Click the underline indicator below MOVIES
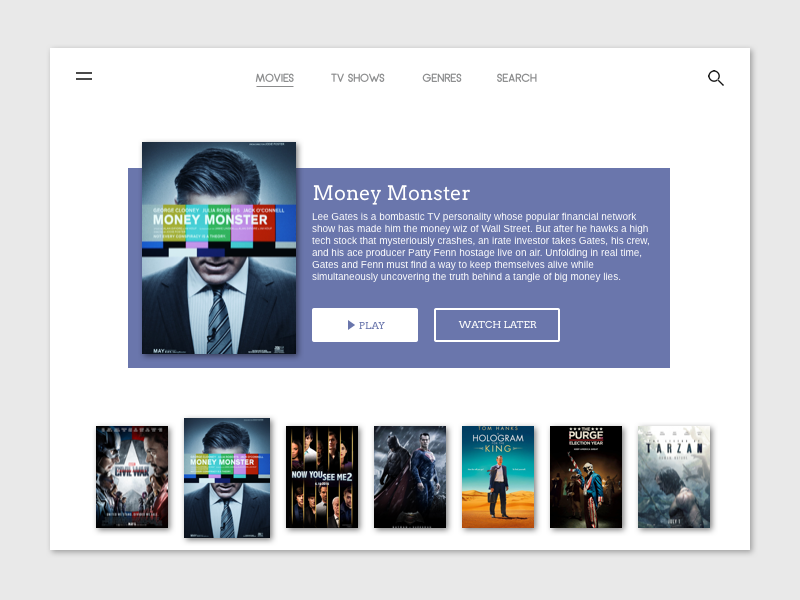Image resolution: width=800 pixels, height=600 pixels. click(275, 88)
